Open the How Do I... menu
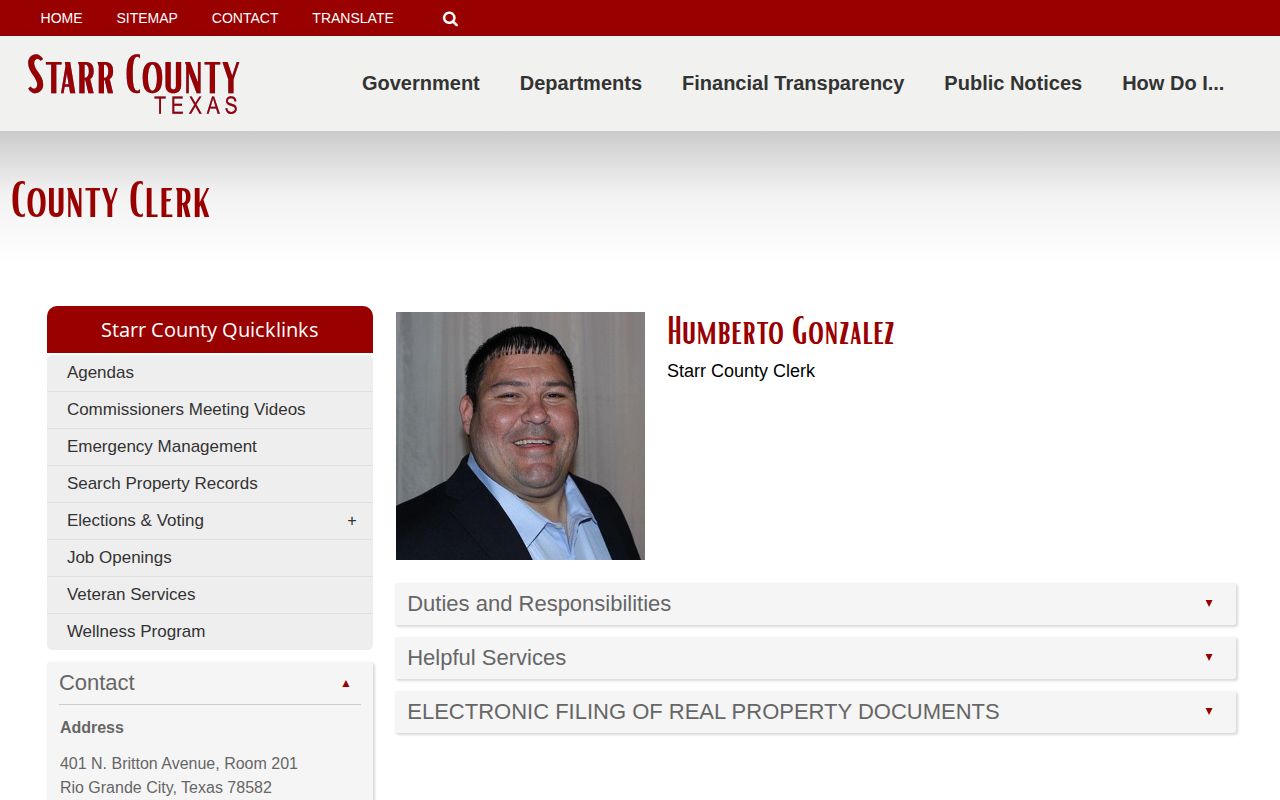Viewport: 1280px width, 800px height. point(1173,83)
